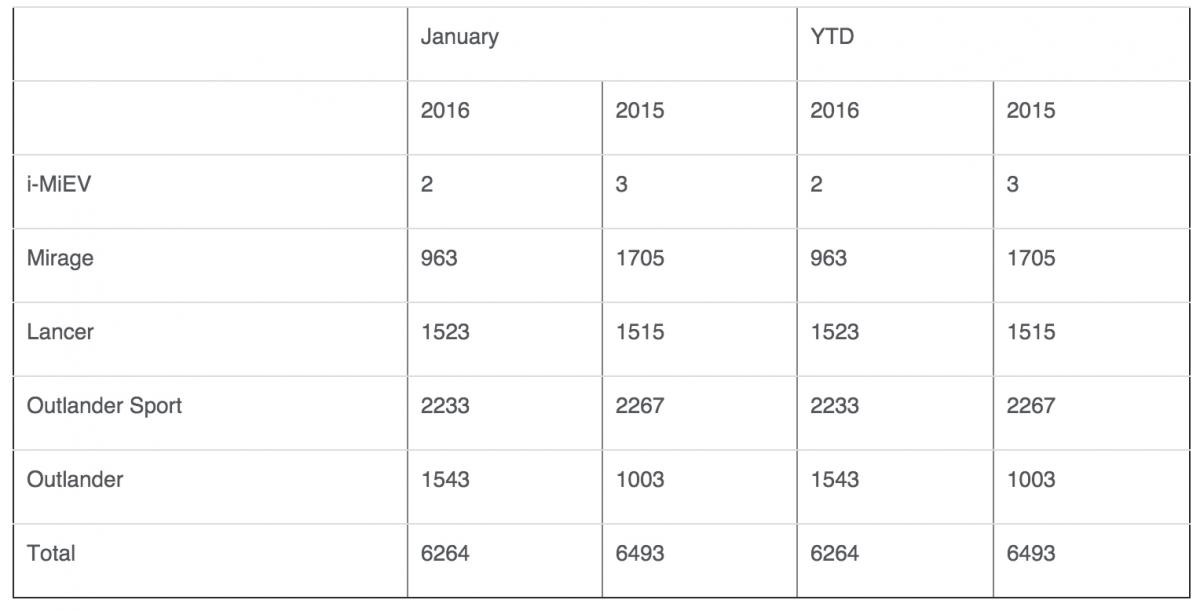Select Total YTD 2015 value 6493
1200x611 pixels.
(x=1031, y=553)
